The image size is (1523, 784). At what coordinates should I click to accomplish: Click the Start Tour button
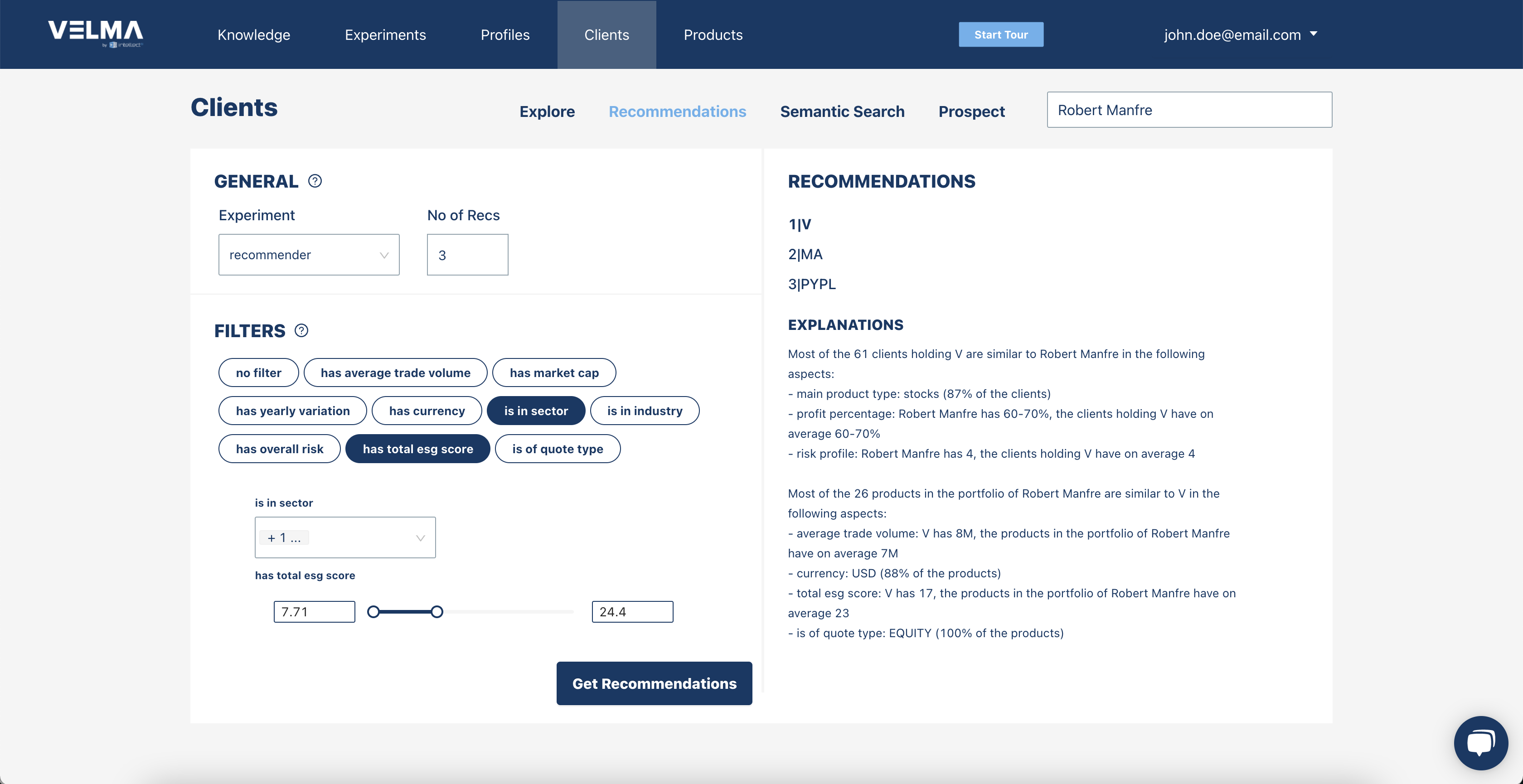(x=1000, y=35)
